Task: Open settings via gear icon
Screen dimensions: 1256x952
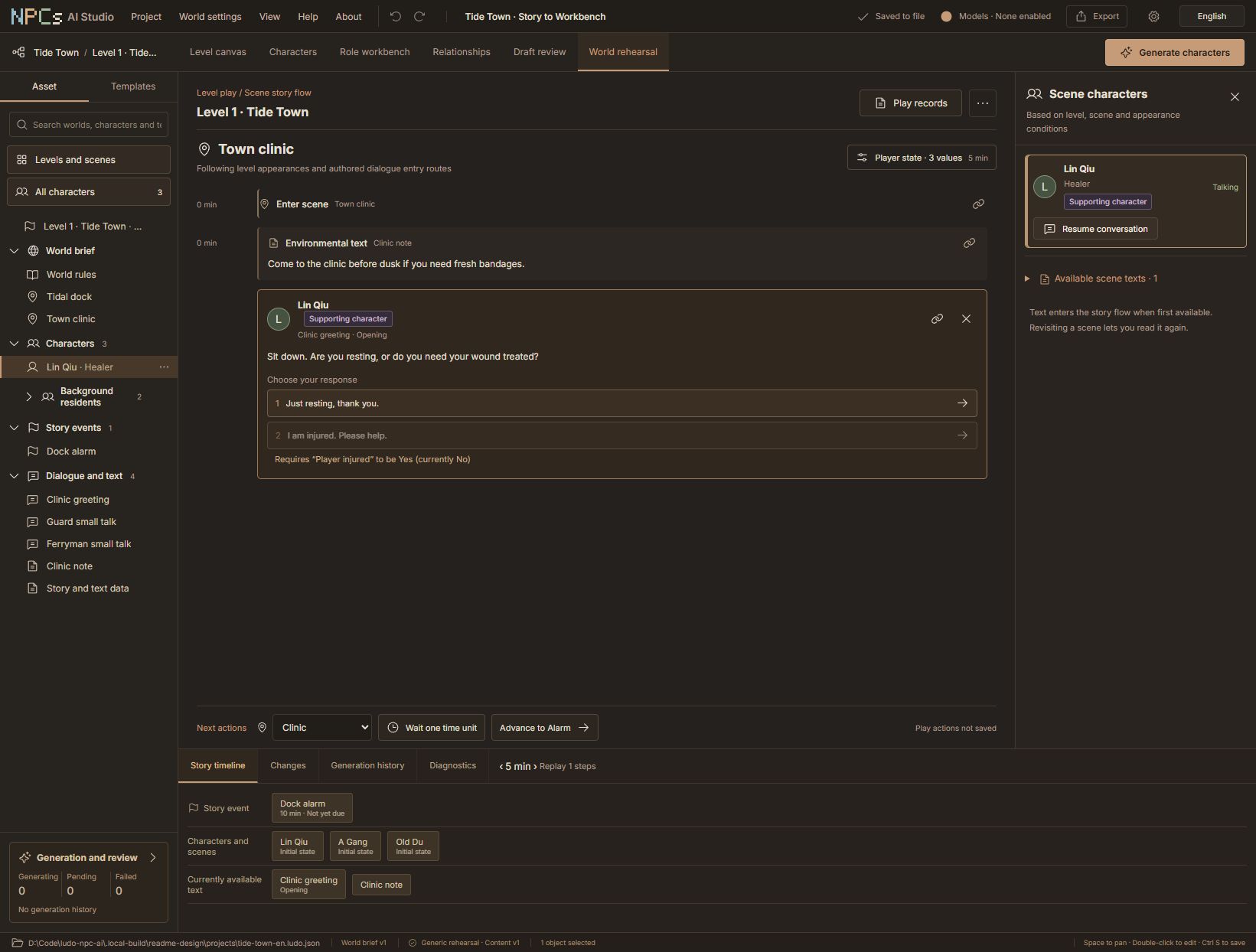Action: [x=1153, y=16]
